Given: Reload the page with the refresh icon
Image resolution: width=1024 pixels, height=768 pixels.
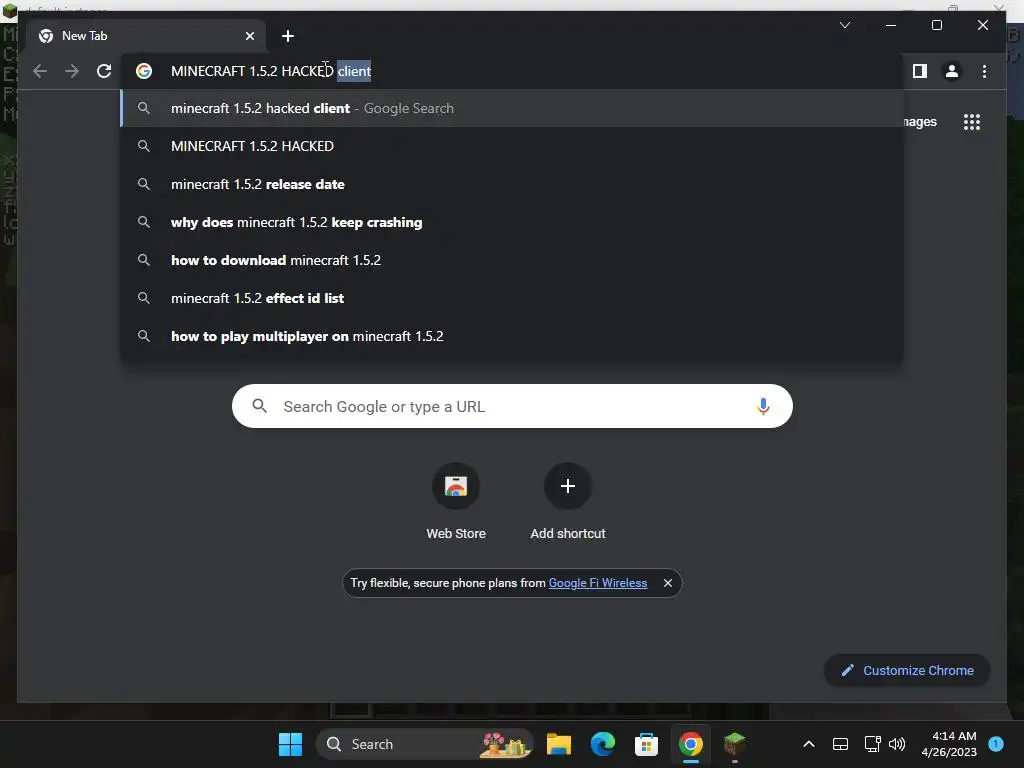Looking at the screenshot, I should [104, 71].
